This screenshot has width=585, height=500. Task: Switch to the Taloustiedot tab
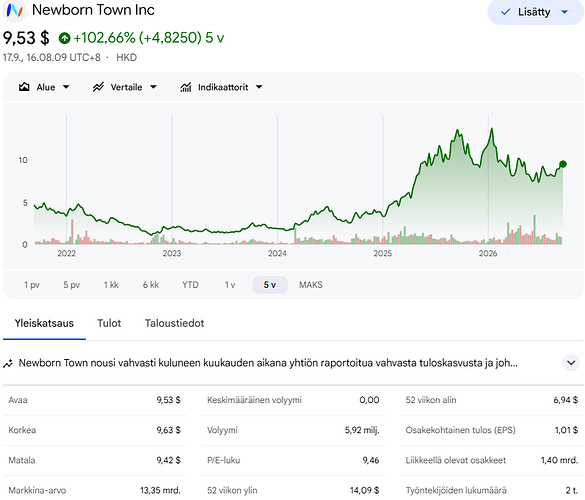(x=174, y=323)
